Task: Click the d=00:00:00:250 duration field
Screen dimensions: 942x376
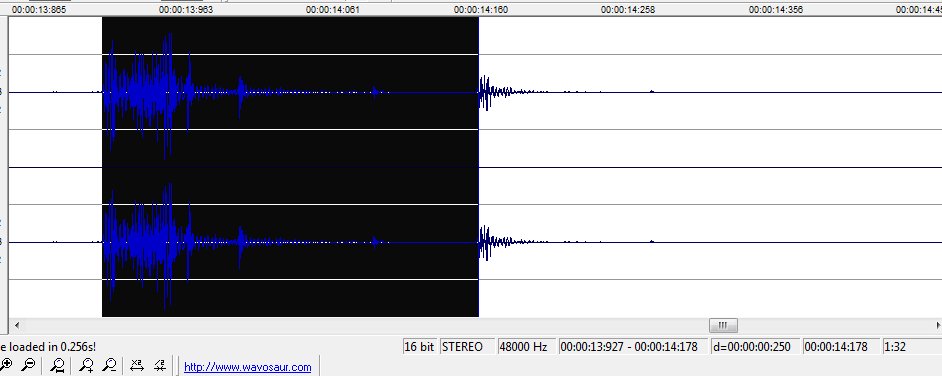Action: tap(755, 347)
